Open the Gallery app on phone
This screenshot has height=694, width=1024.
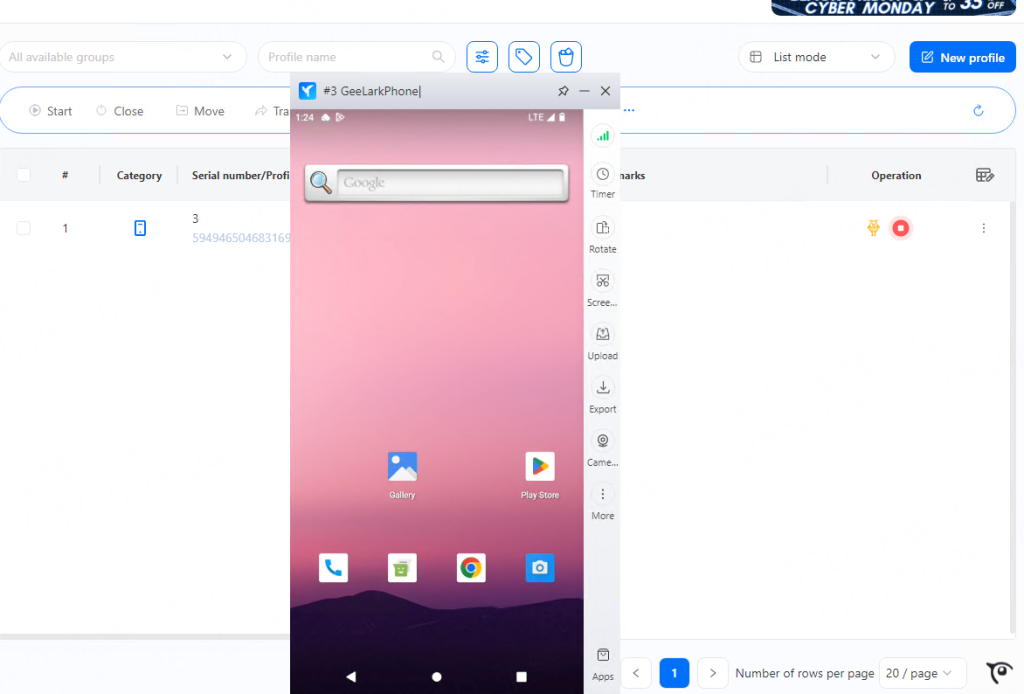click(402, 467)
